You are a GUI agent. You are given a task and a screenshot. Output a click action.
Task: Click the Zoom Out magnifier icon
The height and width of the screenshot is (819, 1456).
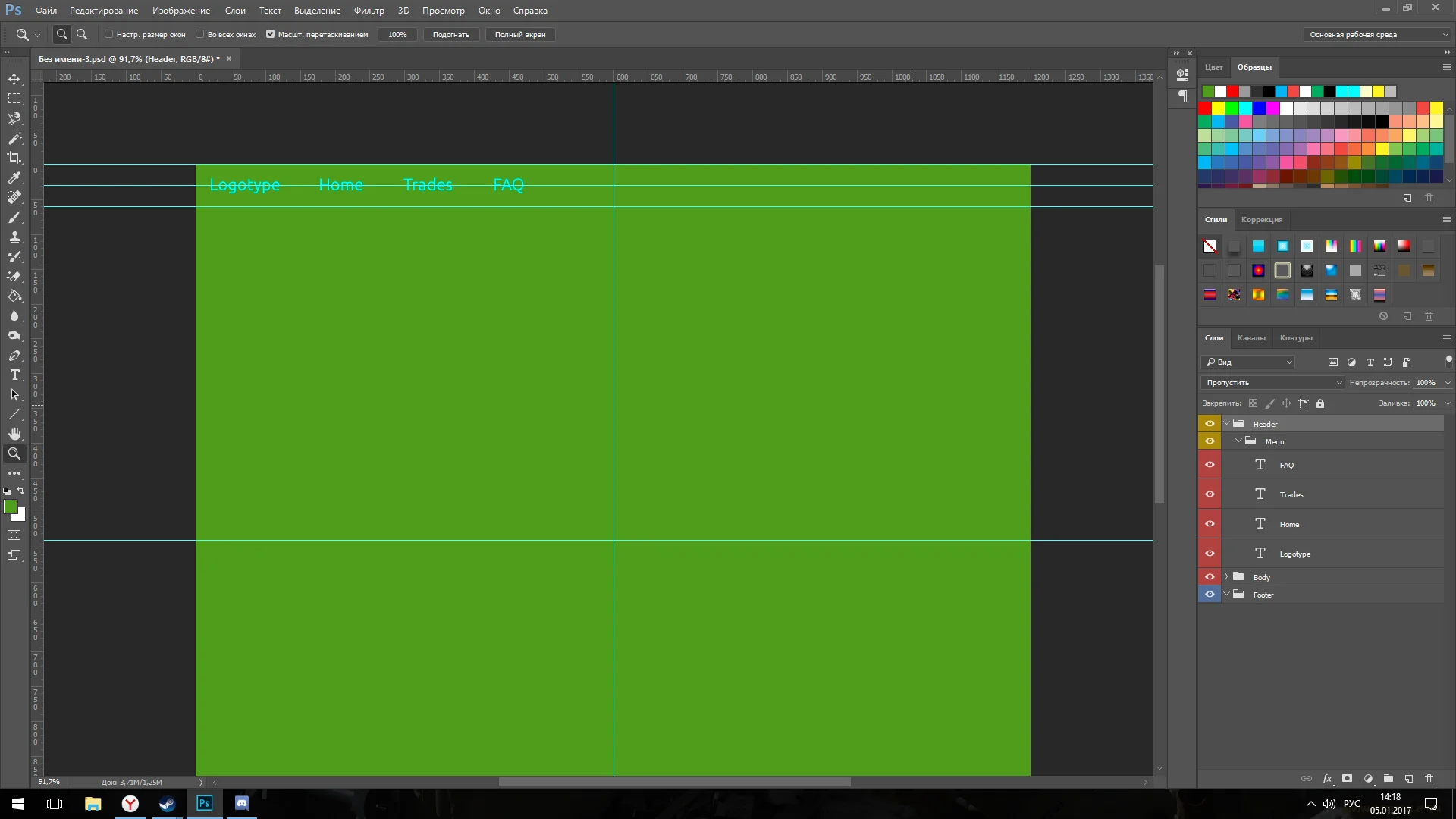pos(82,34)
